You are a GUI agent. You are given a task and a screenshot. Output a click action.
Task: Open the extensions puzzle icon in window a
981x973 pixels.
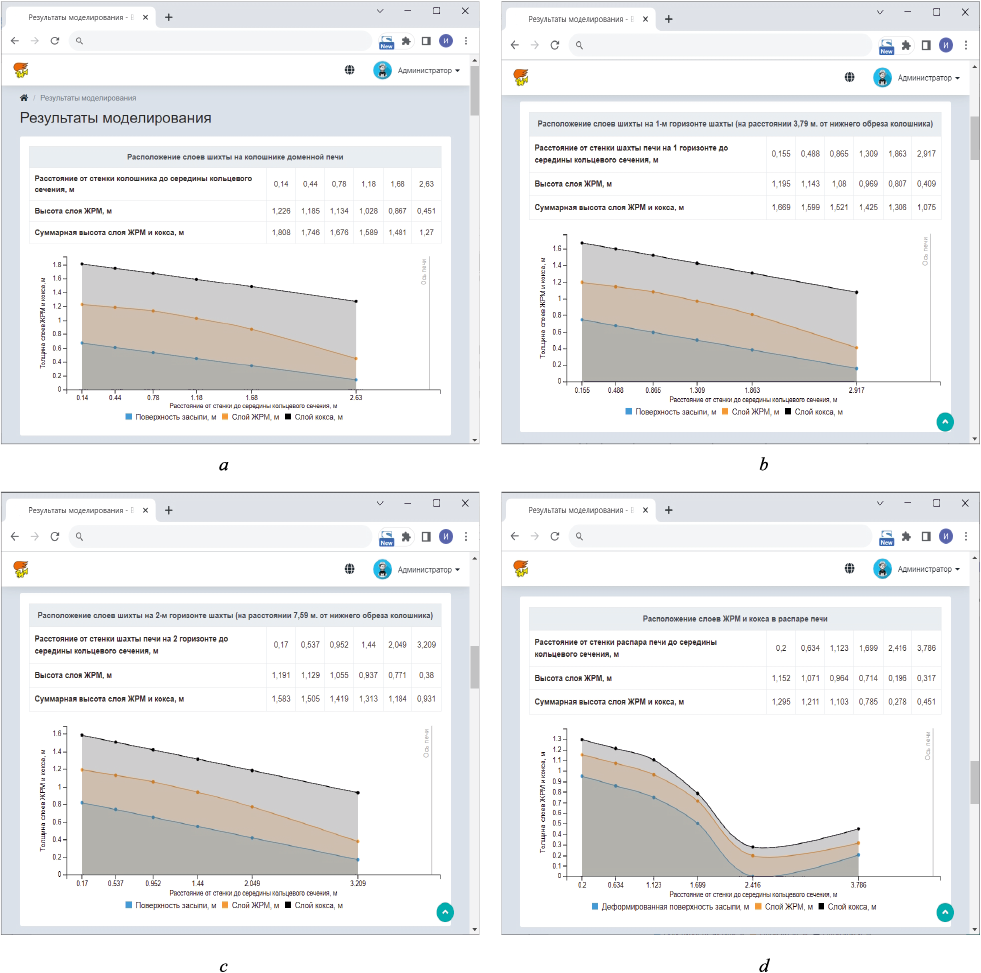click(406, 41)
